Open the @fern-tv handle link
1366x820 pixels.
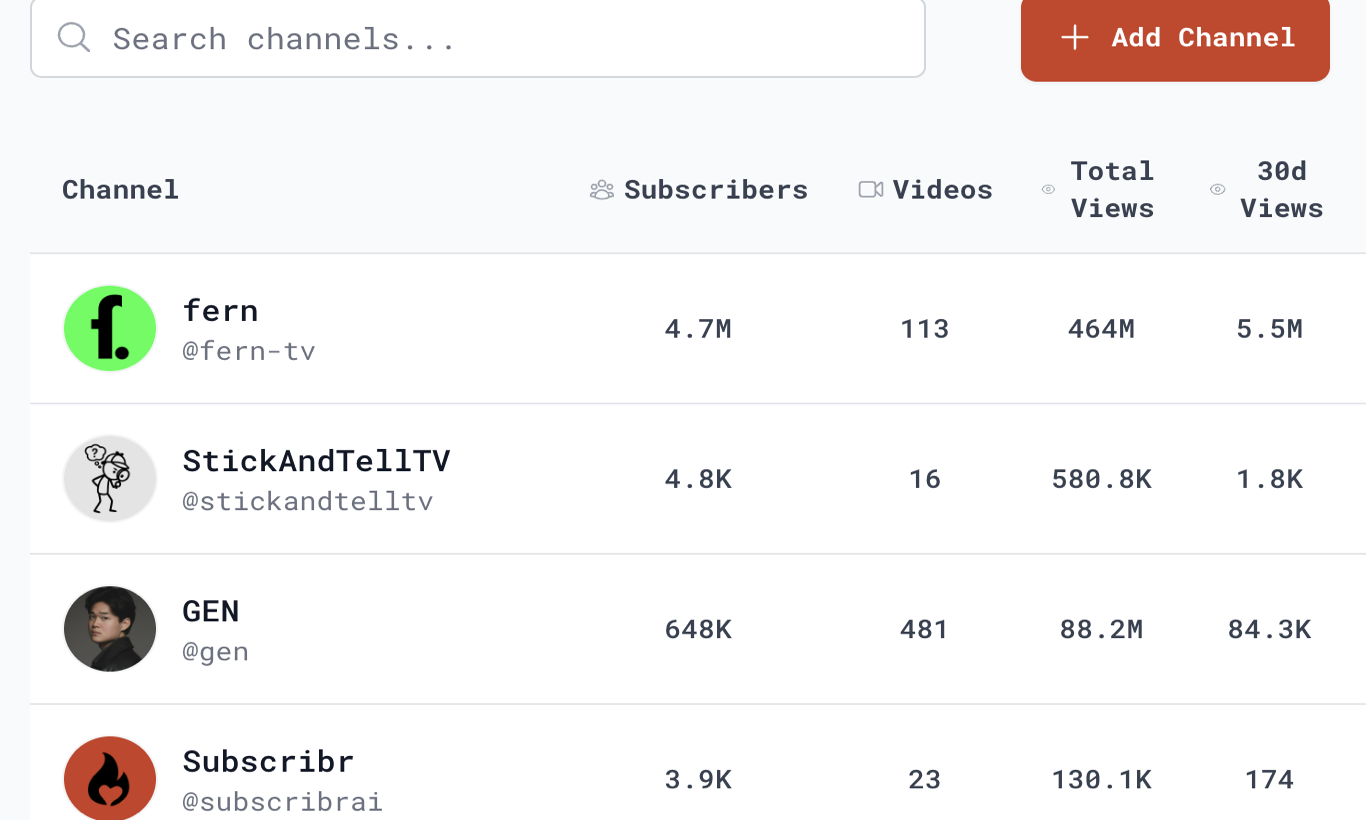(x=250, y=351)
